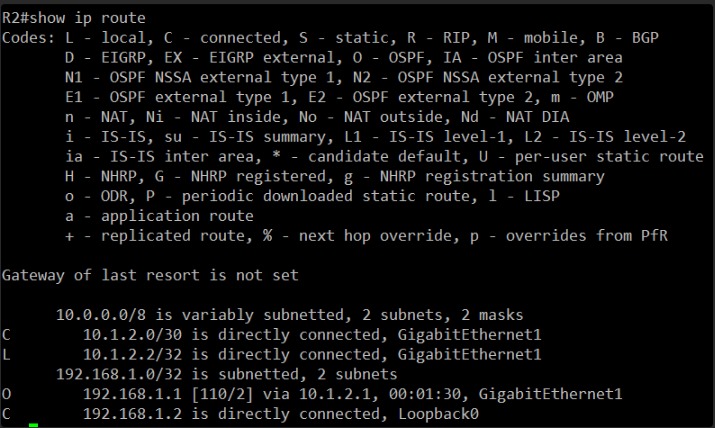This screenshot has width=715, height=428.
Task: Click the [110/2] metric text
Action: point(222,394)
